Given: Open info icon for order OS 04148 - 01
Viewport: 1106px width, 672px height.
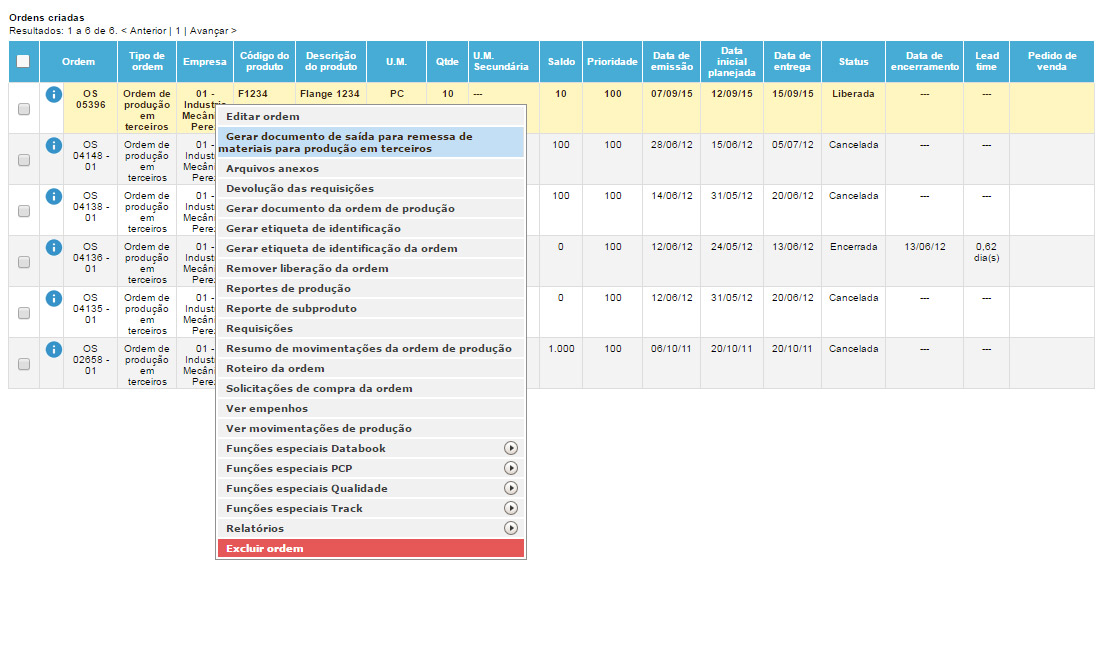Looking at the screenshot, I should [x=54, y=145].
